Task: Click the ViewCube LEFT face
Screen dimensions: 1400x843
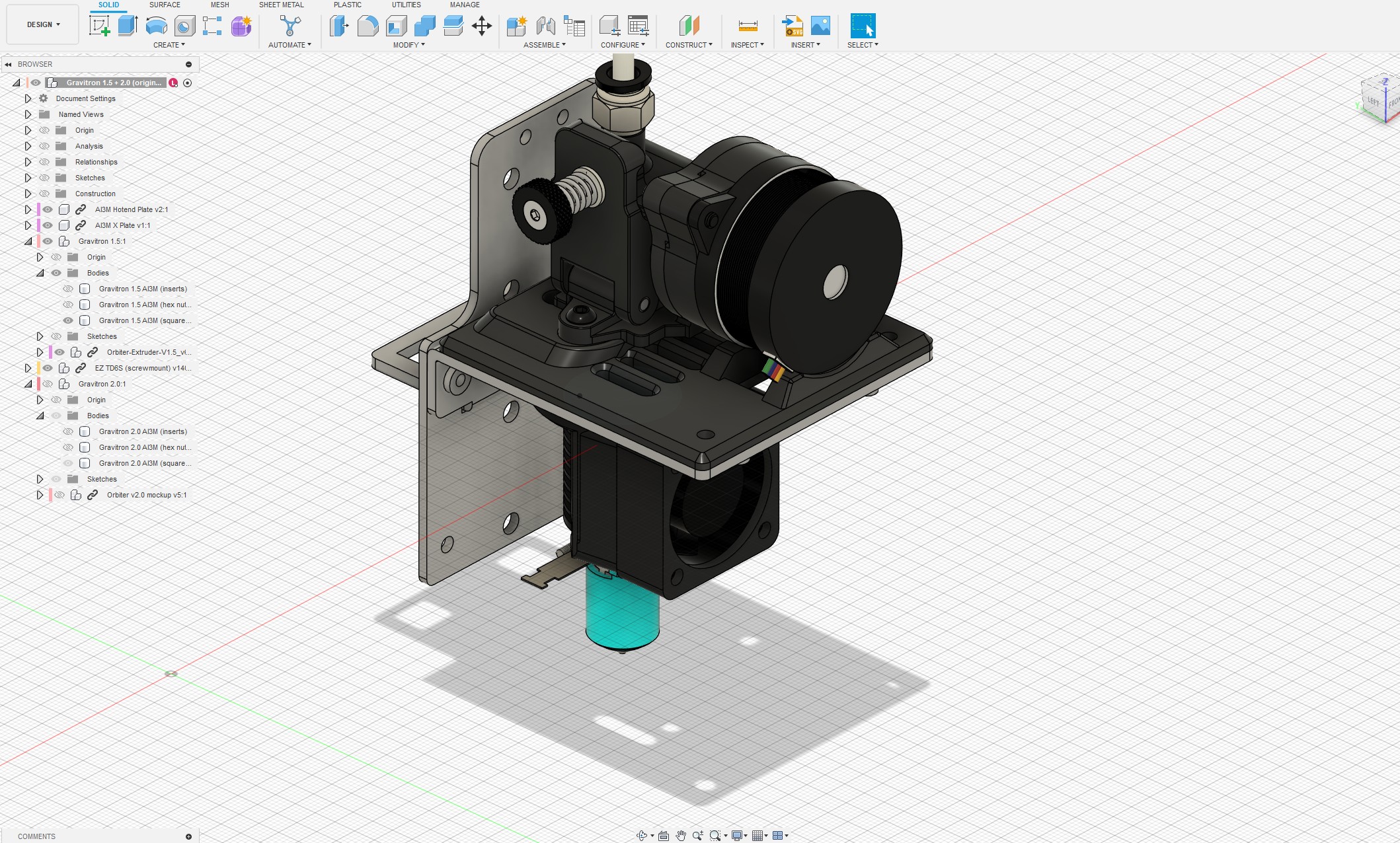Action: 1373,101
